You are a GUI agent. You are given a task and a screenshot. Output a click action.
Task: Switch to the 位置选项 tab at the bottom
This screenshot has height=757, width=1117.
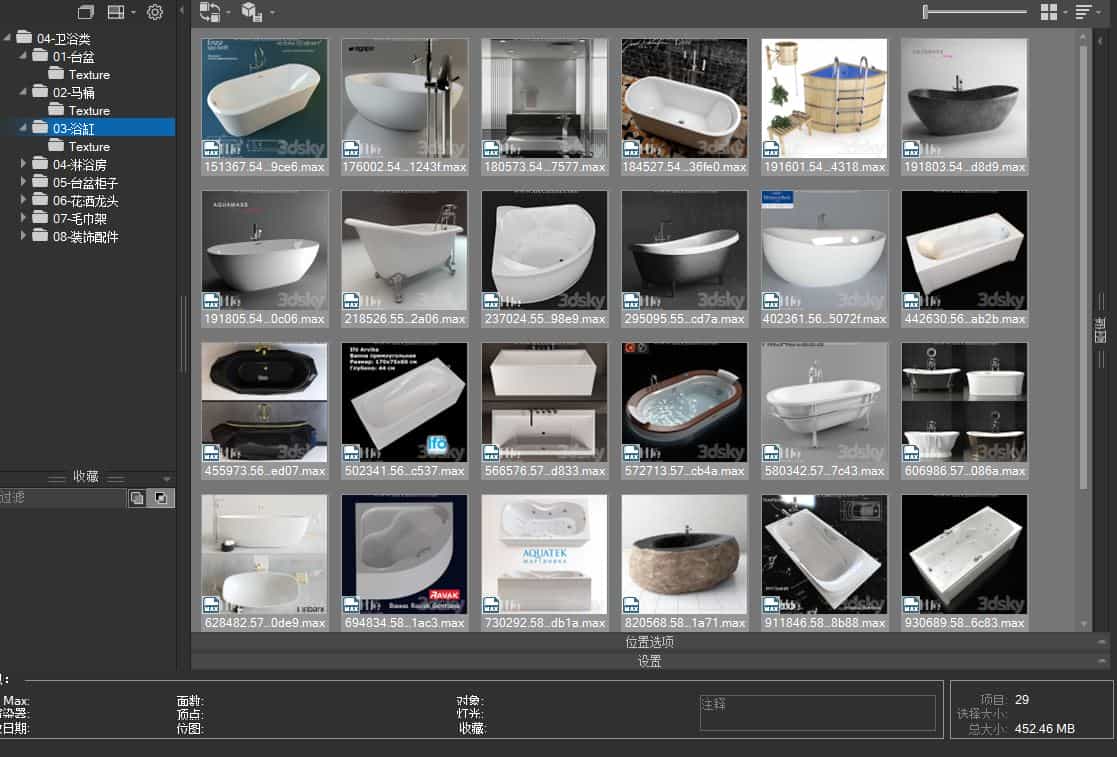click(x=648, y=642)
